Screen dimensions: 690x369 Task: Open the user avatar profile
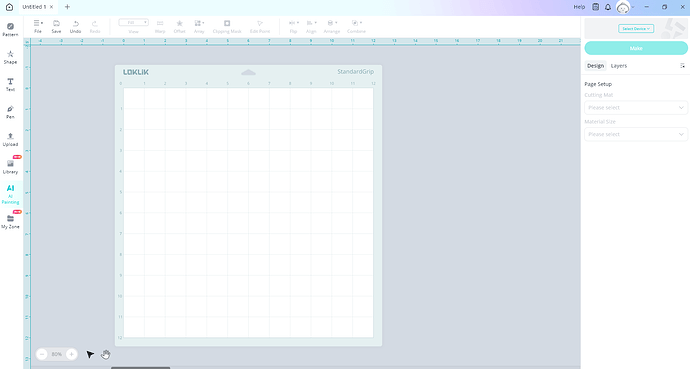pos(623,7)
